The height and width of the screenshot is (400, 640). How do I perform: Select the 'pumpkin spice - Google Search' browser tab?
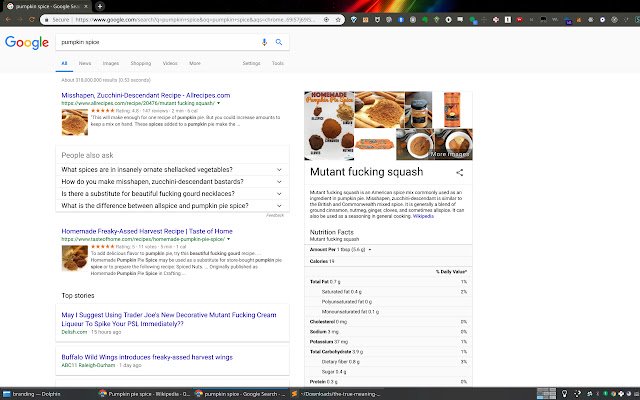(x=47, y=7)
